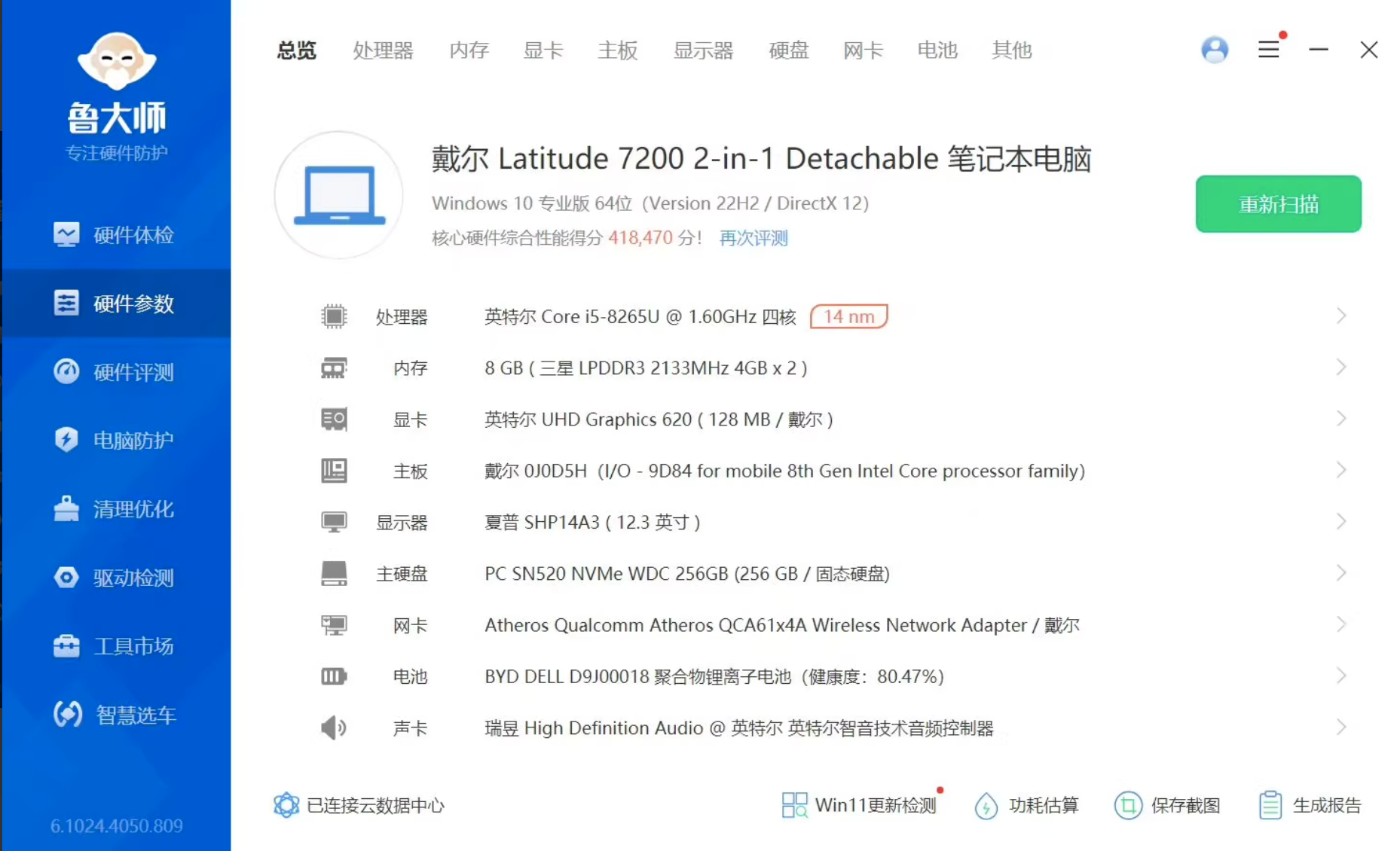Expand the 网卡 row chevron
The image size is (1400, 851).
pos(1341,624)
